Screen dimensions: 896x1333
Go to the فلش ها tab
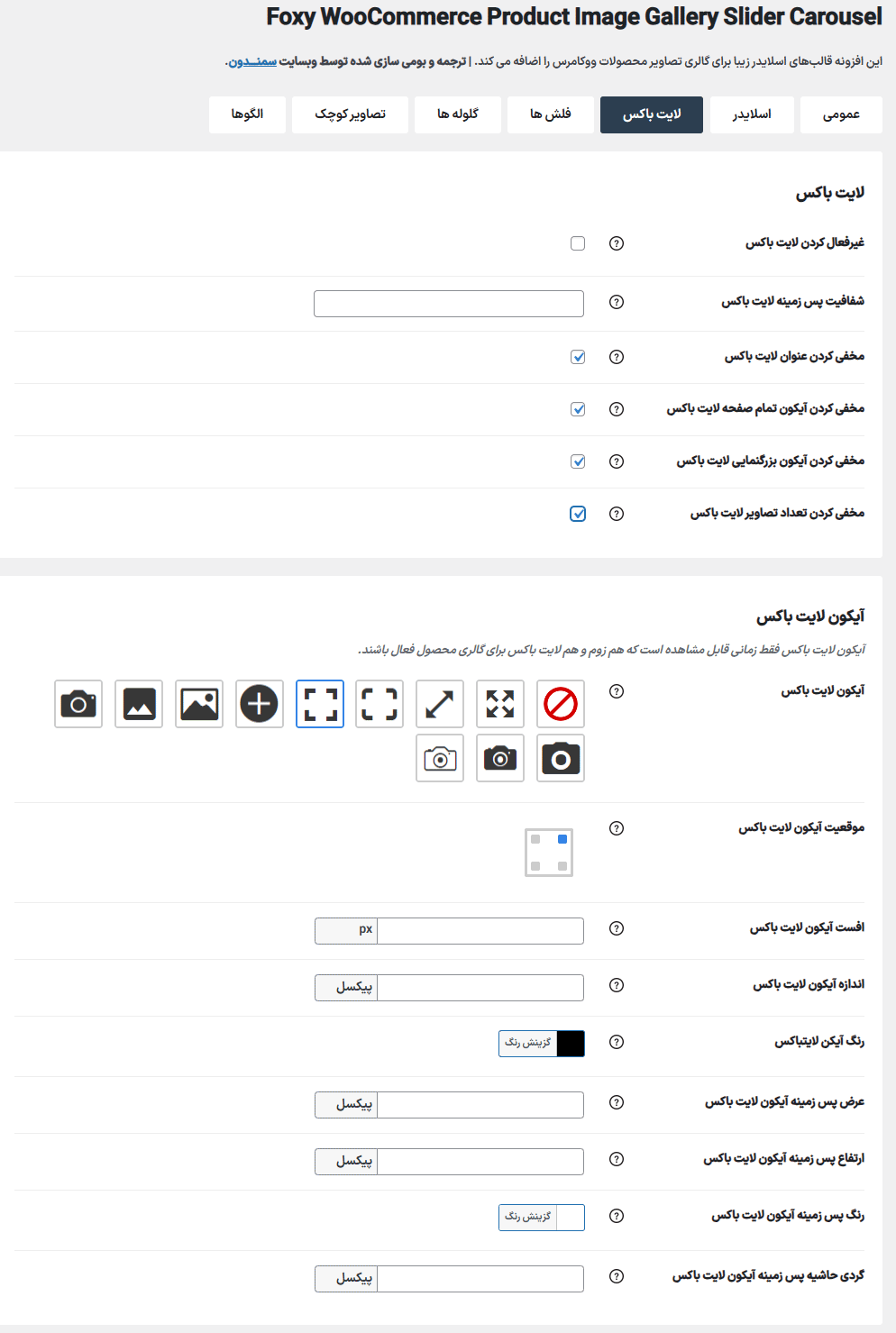(550, 114)
